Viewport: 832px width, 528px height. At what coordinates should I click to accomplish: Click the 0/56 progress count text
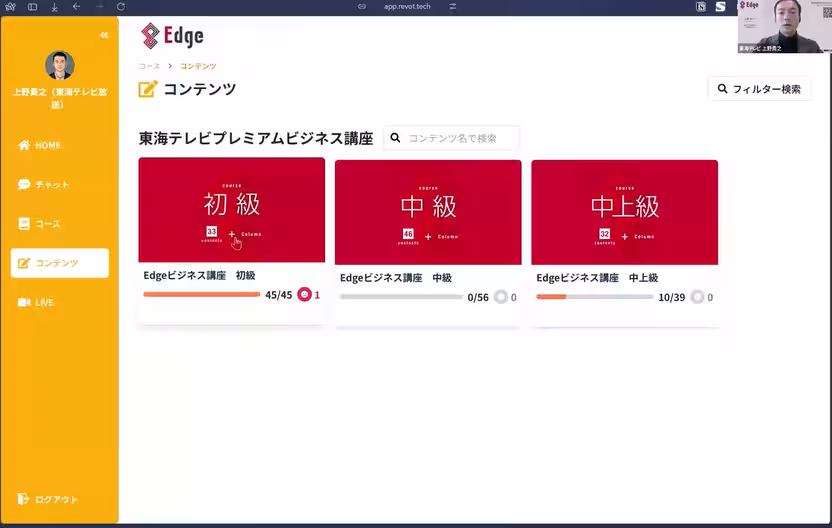click(478, 298)
